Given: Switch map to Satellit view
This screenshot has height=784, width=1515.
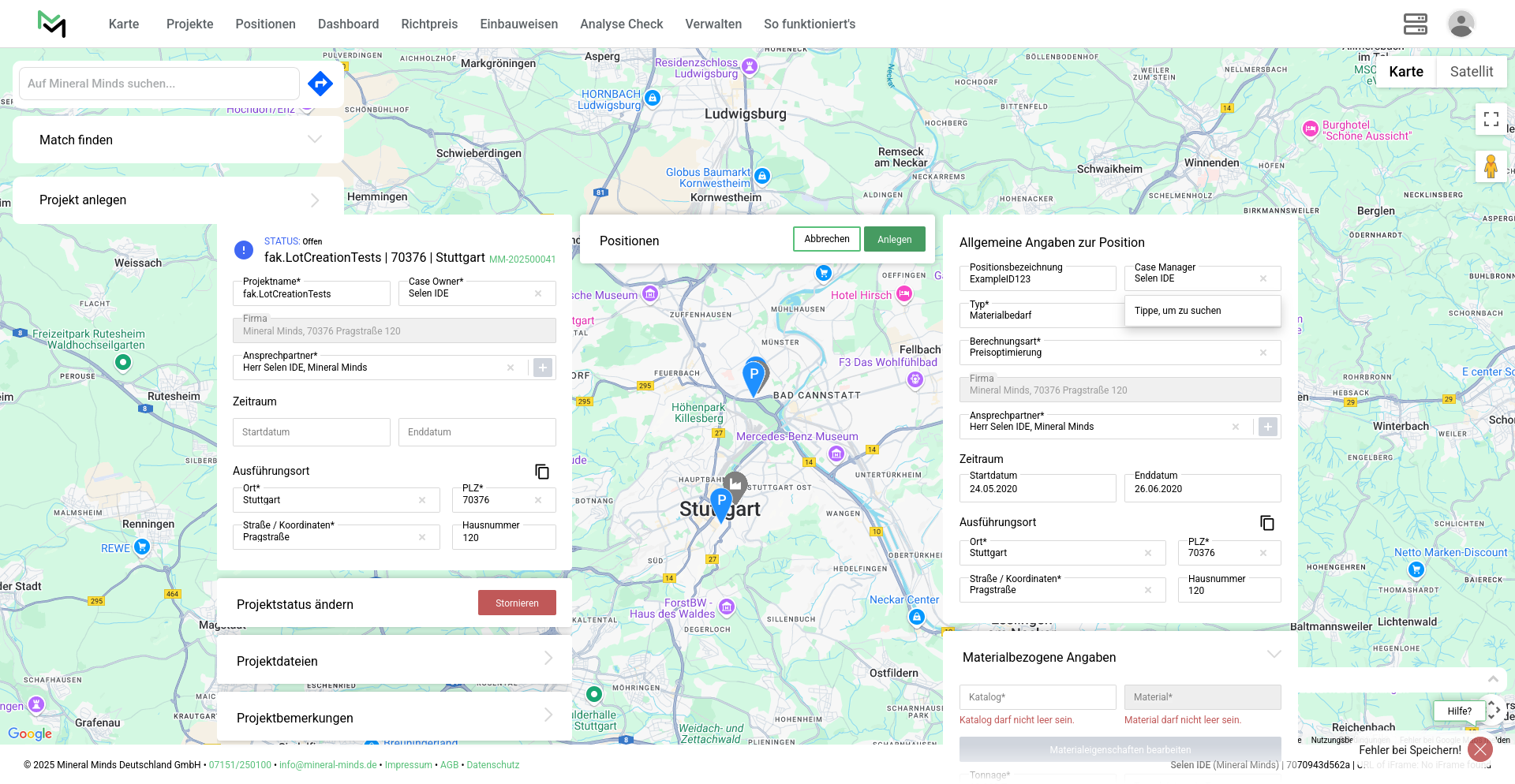Looking at the screenshot, I should [x=1471, y=72].
